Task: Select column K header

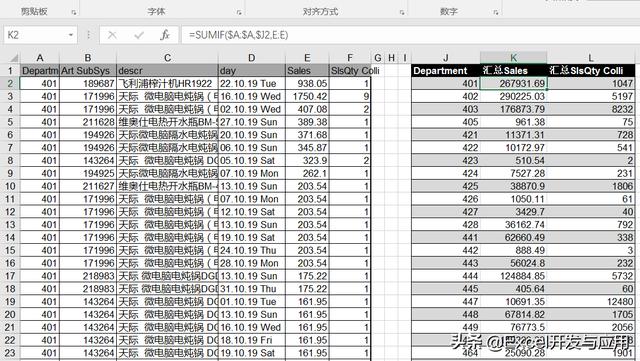Action: pos(513,58)
